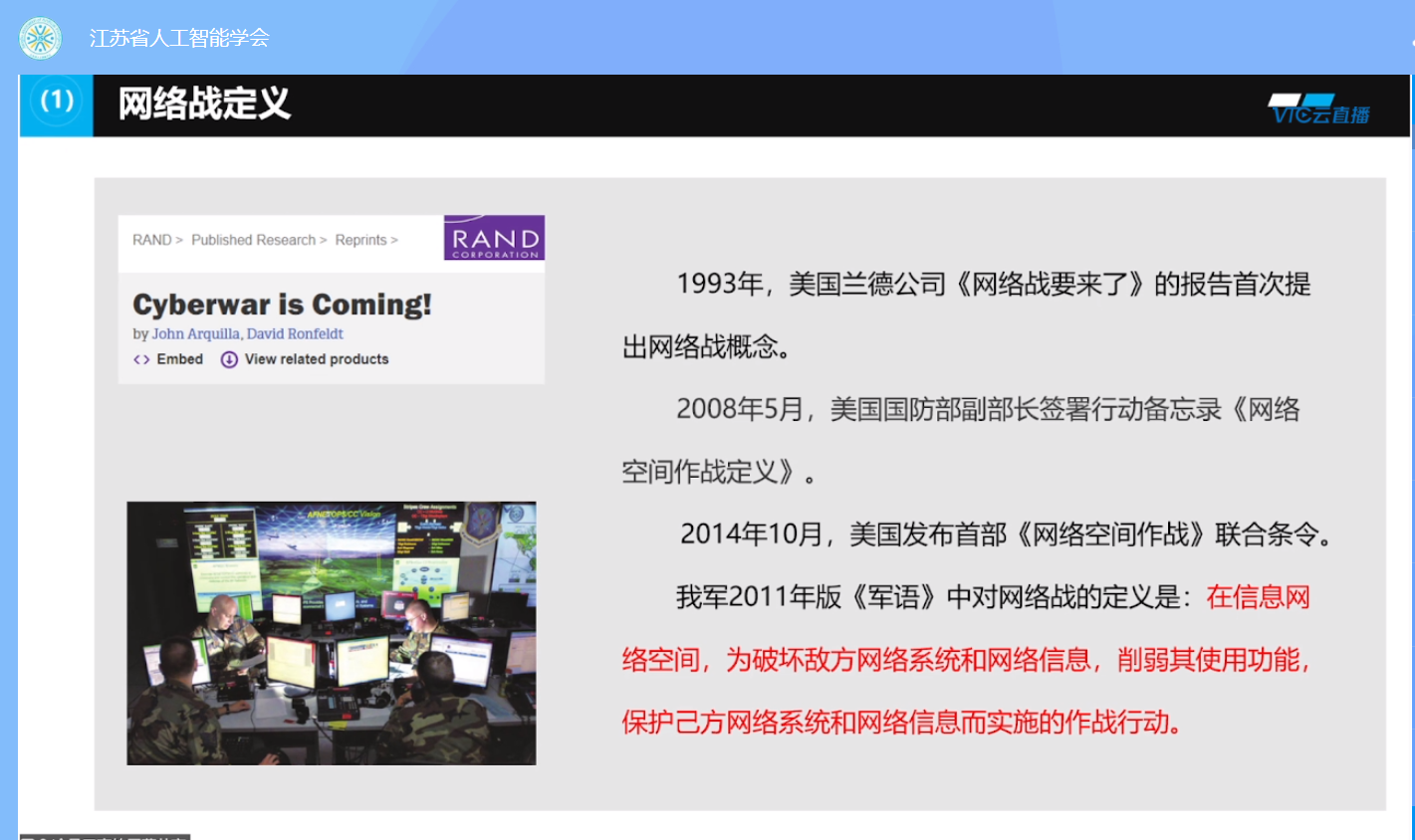
Task: Click the VTC云直播 logo
Action: [x=1318, y=109]
